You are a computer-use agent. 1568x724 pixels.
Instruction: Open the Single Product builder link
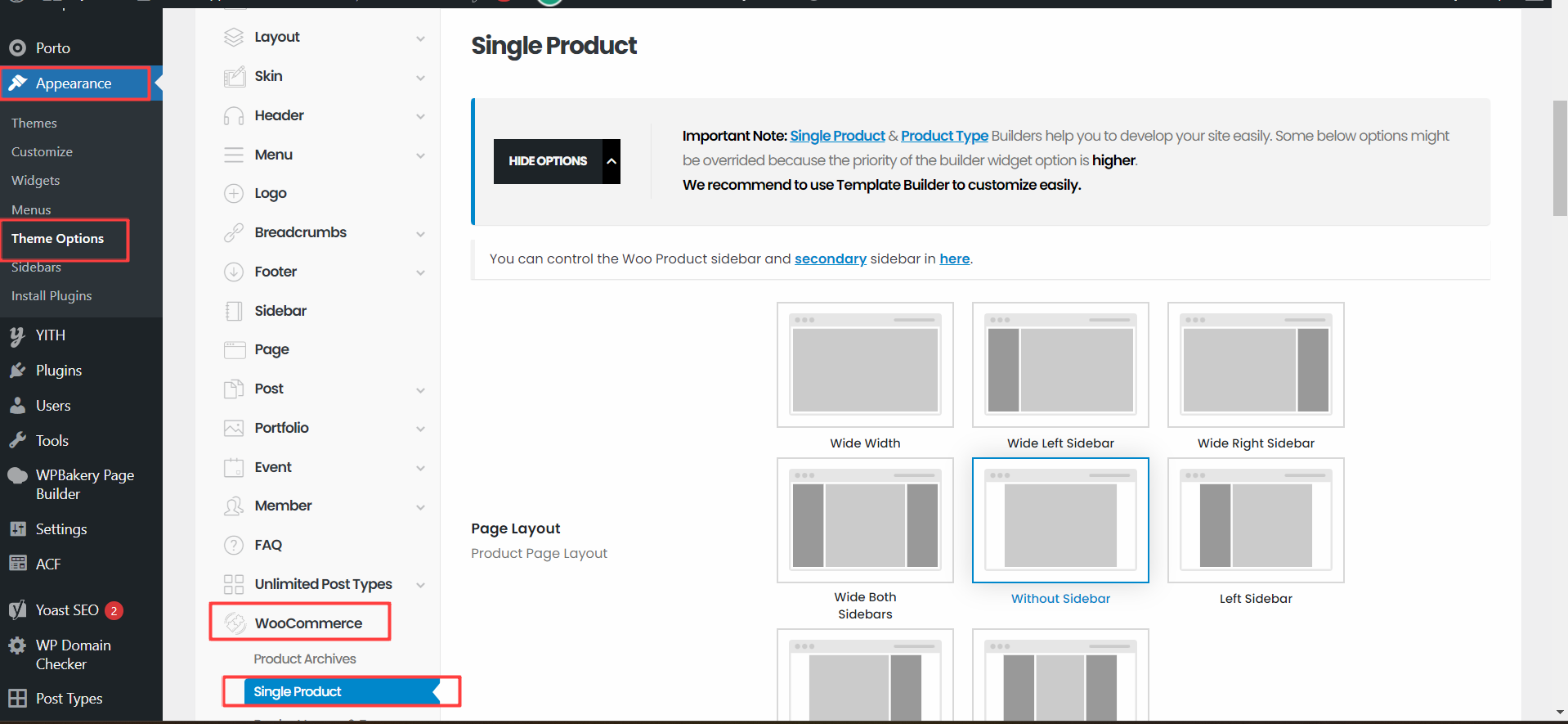[x=837, y=136]
